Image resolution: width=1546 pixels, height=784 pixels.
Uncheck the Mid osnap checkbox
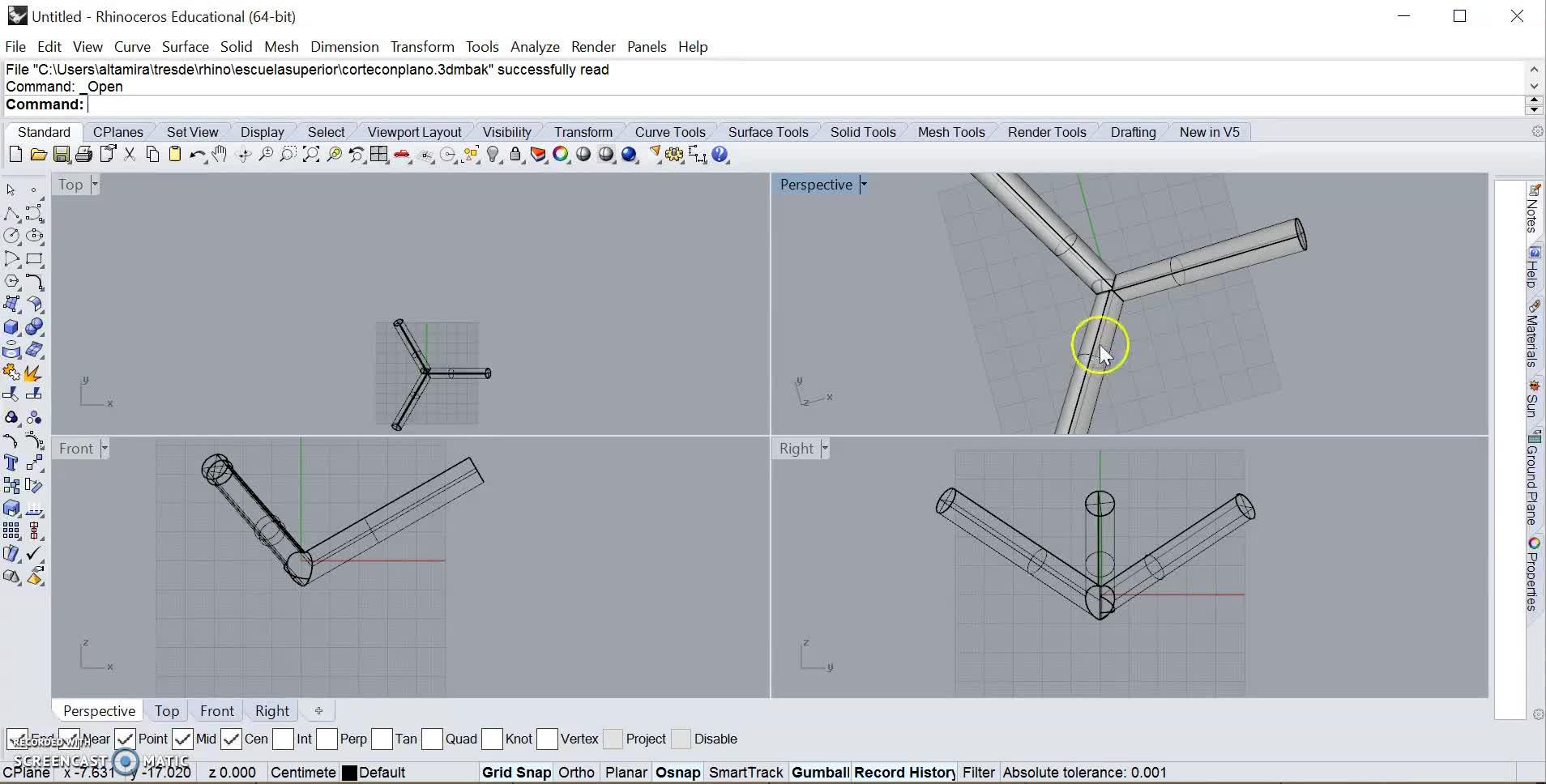click(x=183, y=739)
